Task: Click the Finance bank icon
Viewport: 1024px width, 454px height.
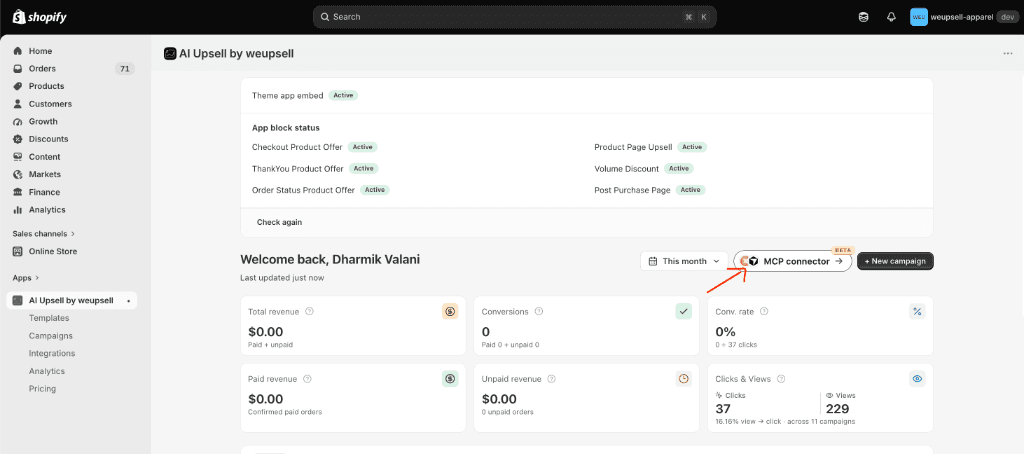Action: pos(18,192)
